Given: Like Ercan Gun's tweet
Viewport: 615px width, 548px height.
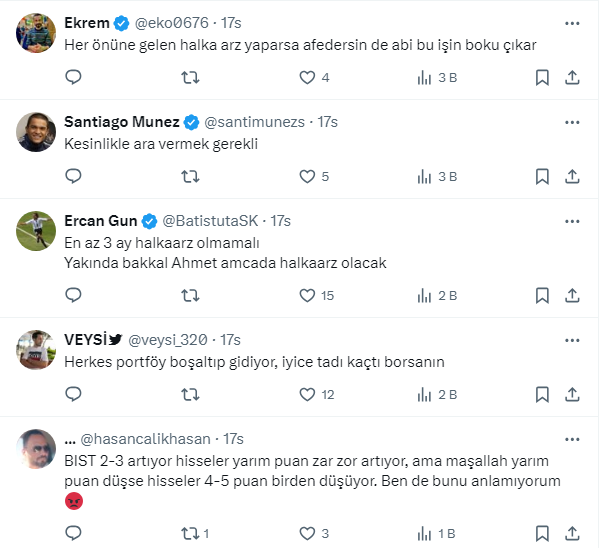Looking at the screenshot, I should tap(308, 295).
